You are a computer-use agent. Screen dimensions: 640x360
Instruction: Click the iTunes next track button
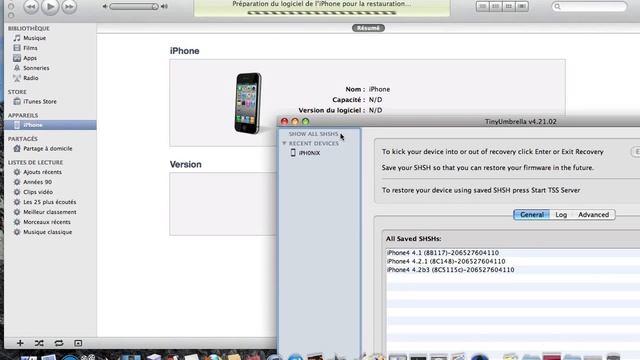point(69,7)
